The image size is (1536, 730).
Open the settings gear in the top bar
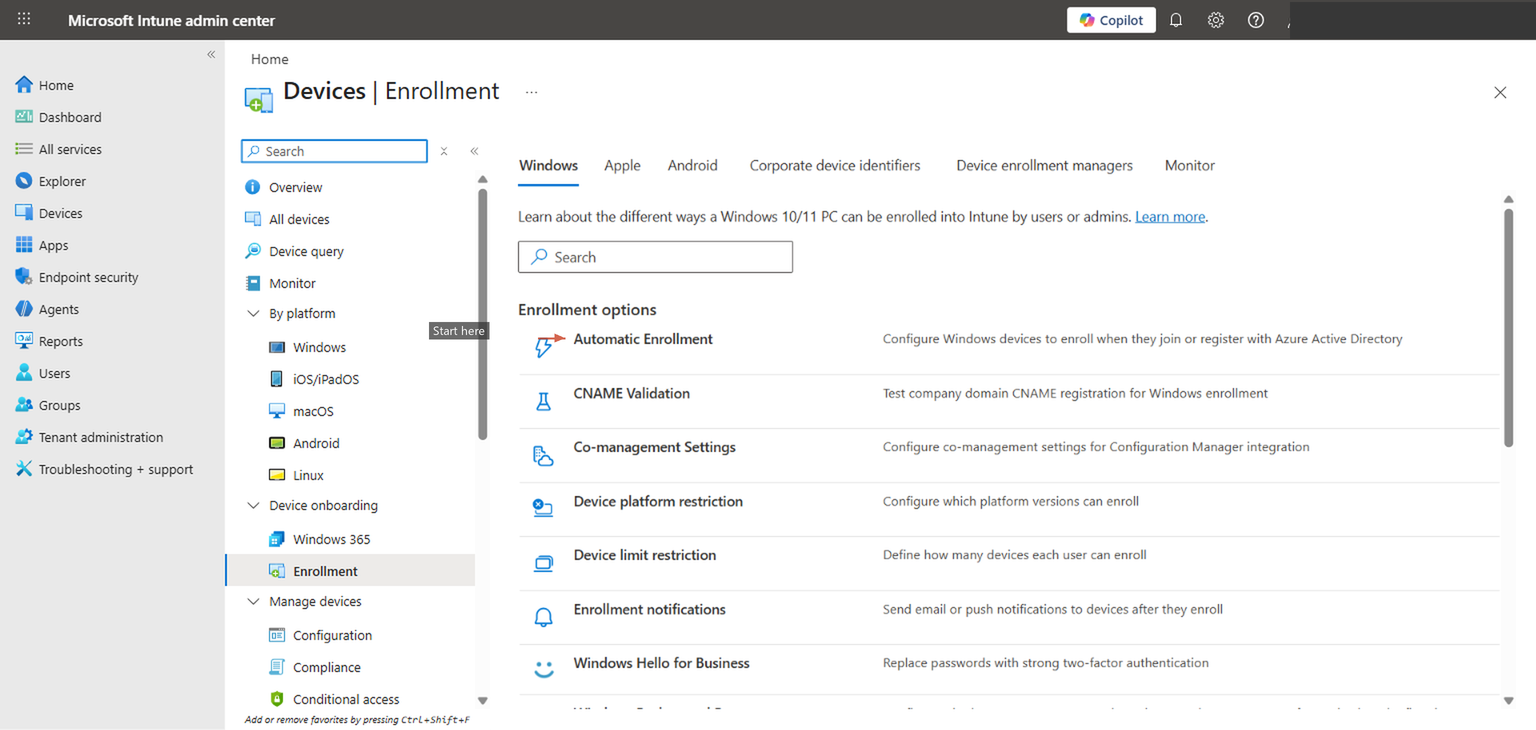coord(1215,19)
